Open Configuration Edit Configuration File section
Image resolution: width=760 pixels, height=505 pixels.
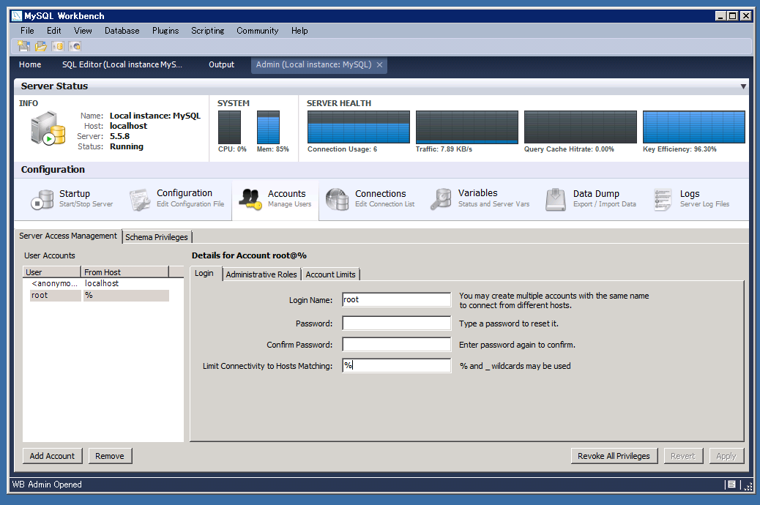(x=177, y=199)
